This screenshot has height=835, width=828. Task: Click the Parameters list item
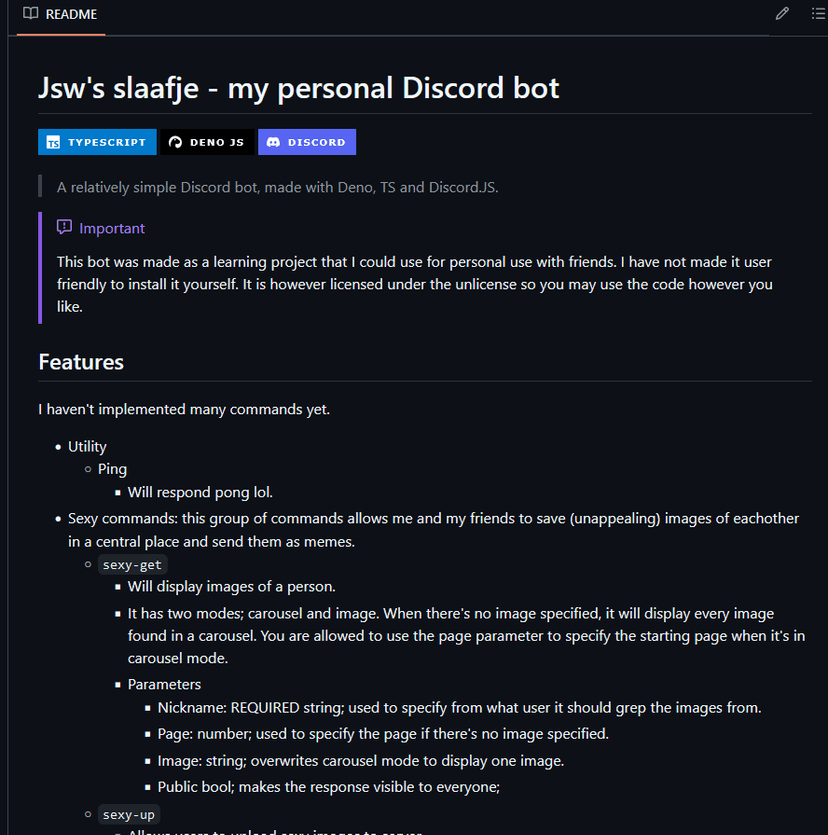pyautogui.click(x=164, y=684)
